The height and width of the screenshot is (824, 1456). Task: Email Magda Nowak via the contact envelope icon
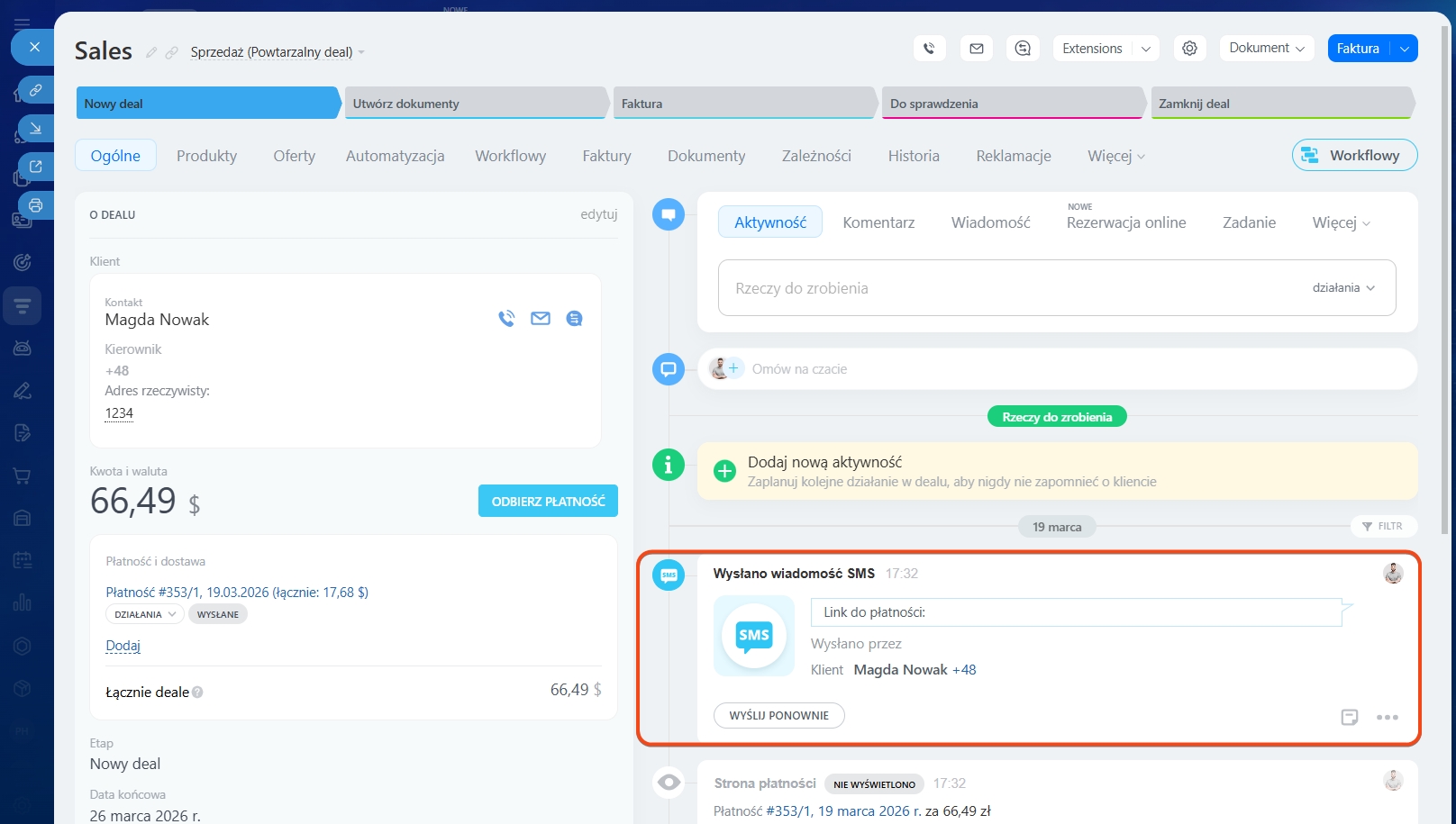click(x=541, y=319)
